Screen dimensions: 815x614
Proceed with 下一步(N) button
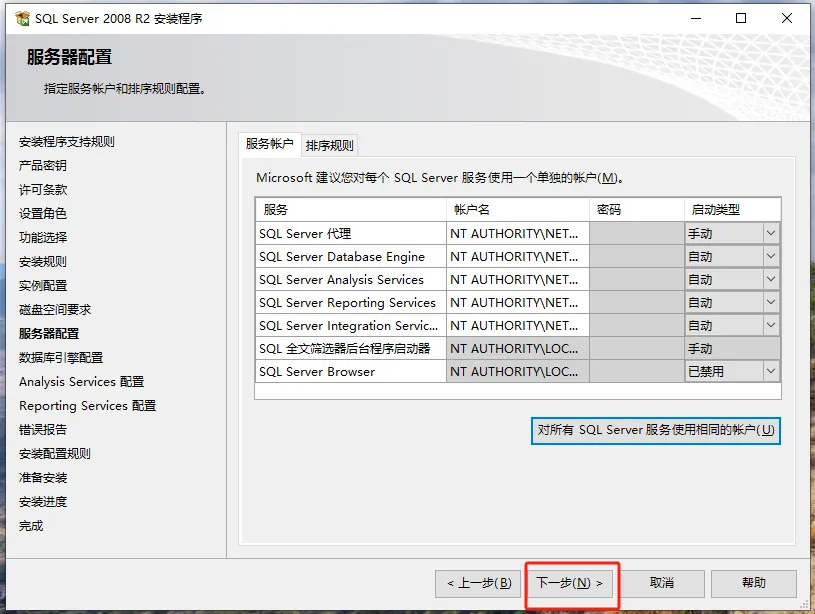point(570,583)
